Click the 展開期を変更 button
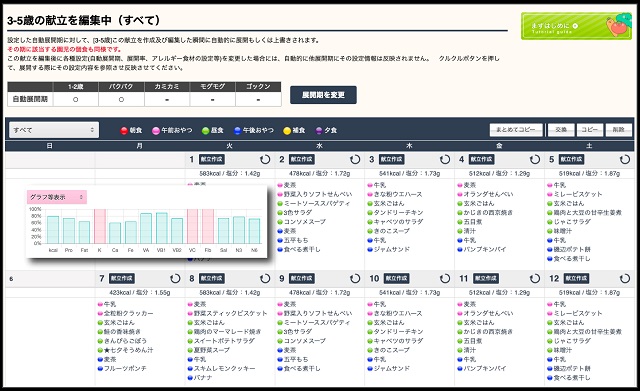 tap(323, 95)
